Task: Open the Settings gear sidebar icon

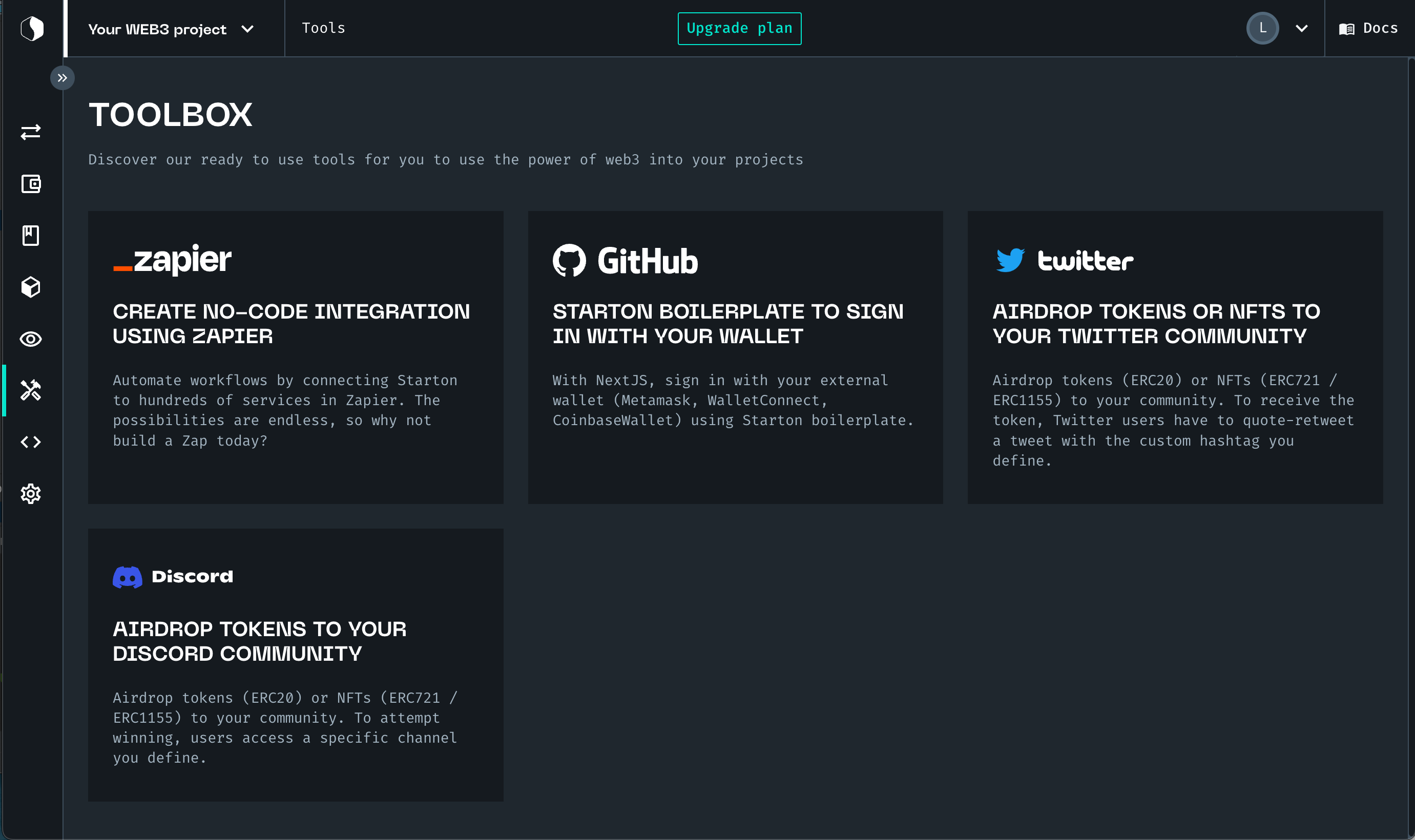Action: [31, 494]
